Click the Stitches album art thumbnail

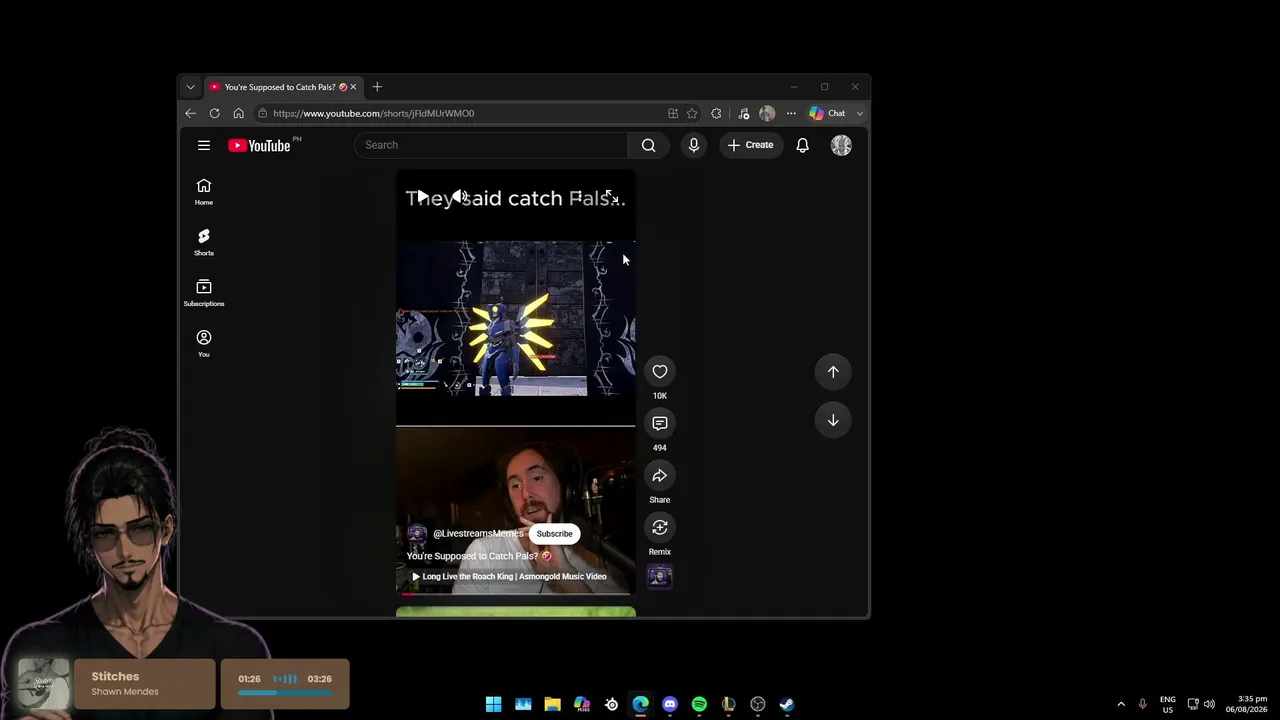click(43, 683)
